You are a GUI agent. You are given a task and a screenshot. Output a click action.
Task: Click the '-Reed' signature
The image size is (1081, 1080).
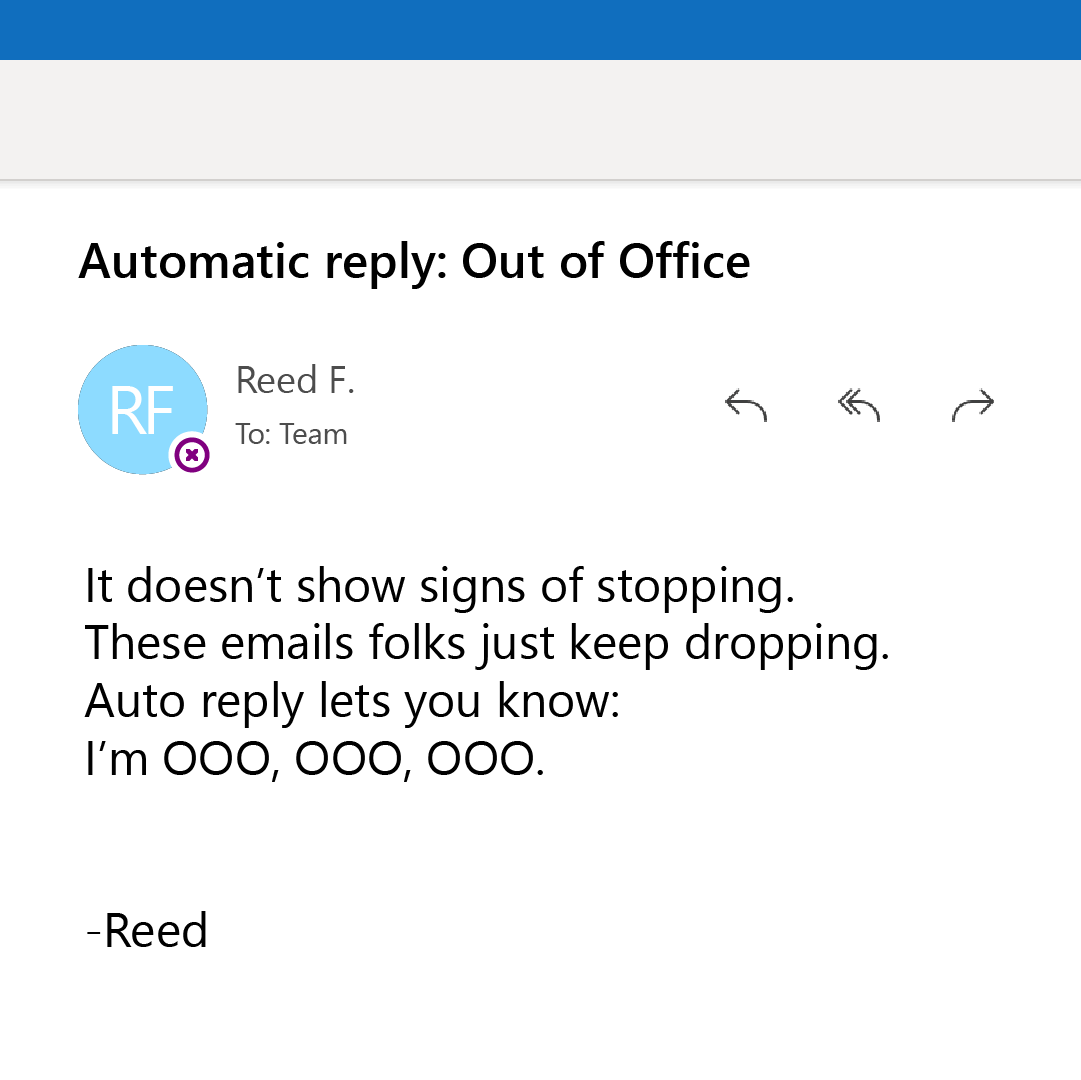point(146,930)
